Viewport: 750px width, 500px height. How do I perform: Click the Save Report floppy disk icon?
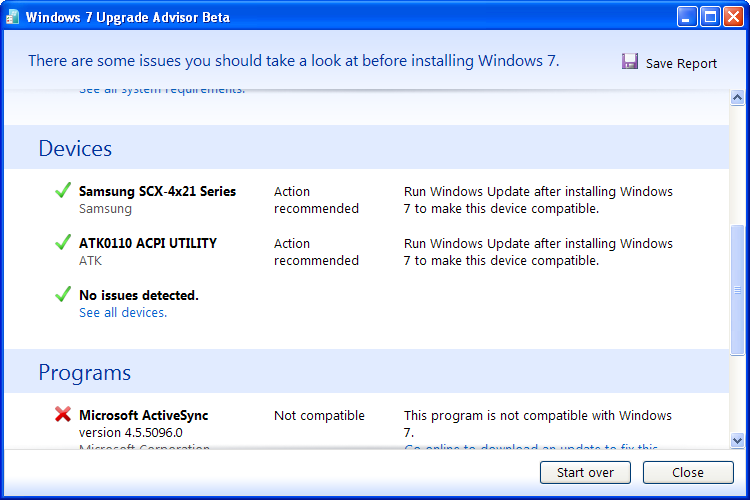pos(629,61)
